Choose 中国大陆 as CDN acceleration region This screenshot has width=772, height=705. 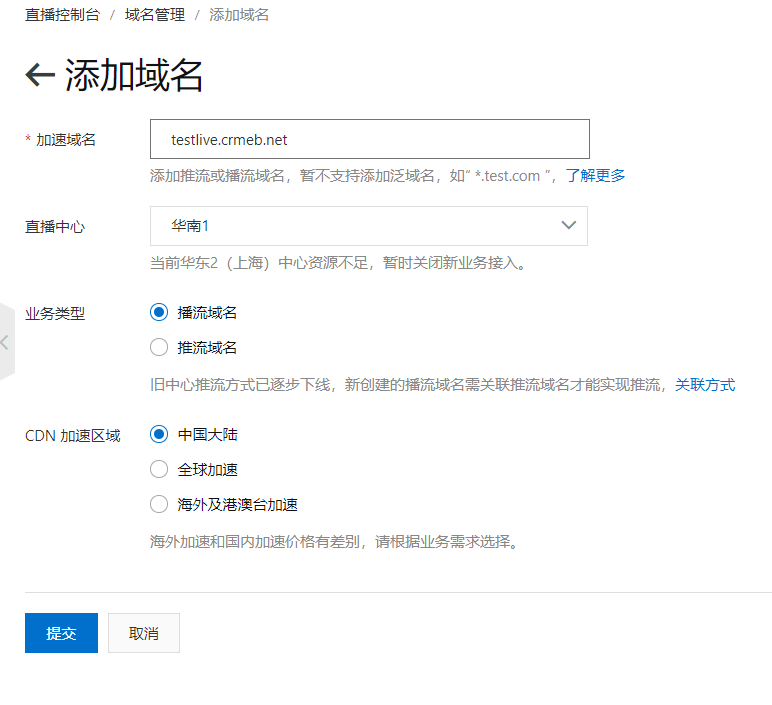159,434
